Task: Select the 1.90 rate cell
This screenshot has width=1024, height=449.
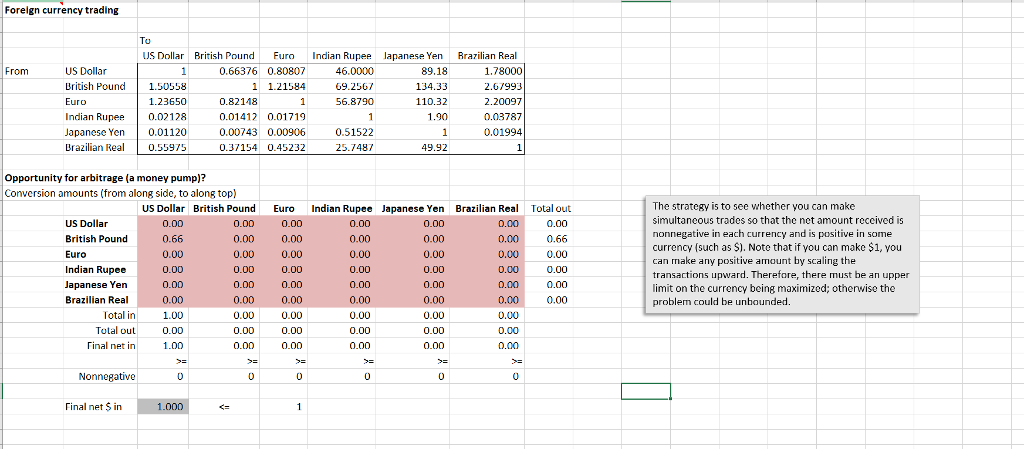Action: point(413,117)
